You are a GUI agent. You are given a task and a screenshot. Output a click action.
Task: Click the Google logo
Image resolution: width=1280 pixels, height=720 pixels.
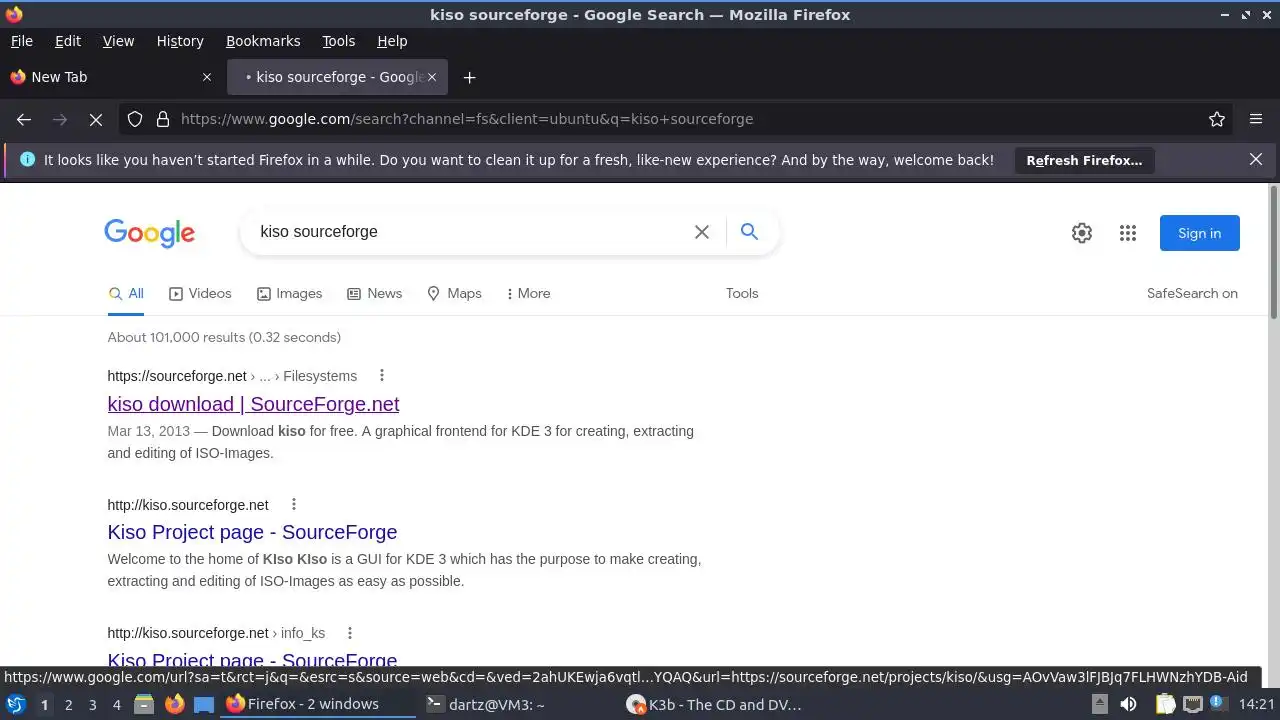tap(150, 233)
